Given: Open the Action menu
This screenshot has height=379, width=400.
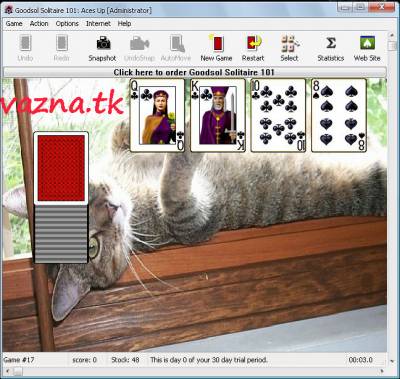Looking at the screenshot, I should click(x=39, y=24).
